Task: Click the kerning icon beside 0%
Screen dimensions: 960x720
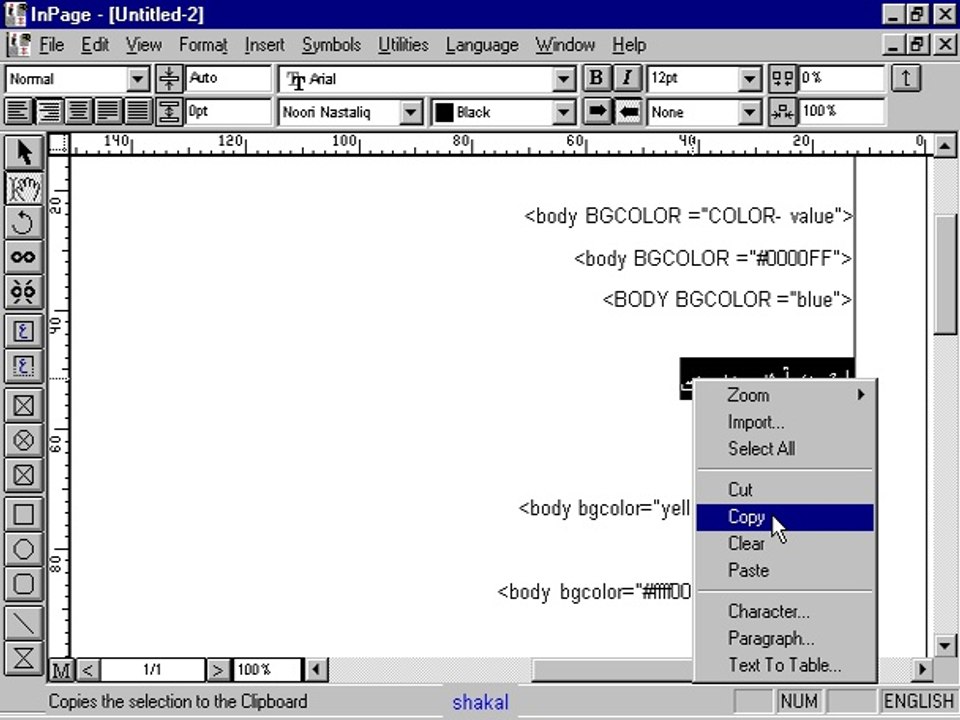Action: tap(782, 79)
